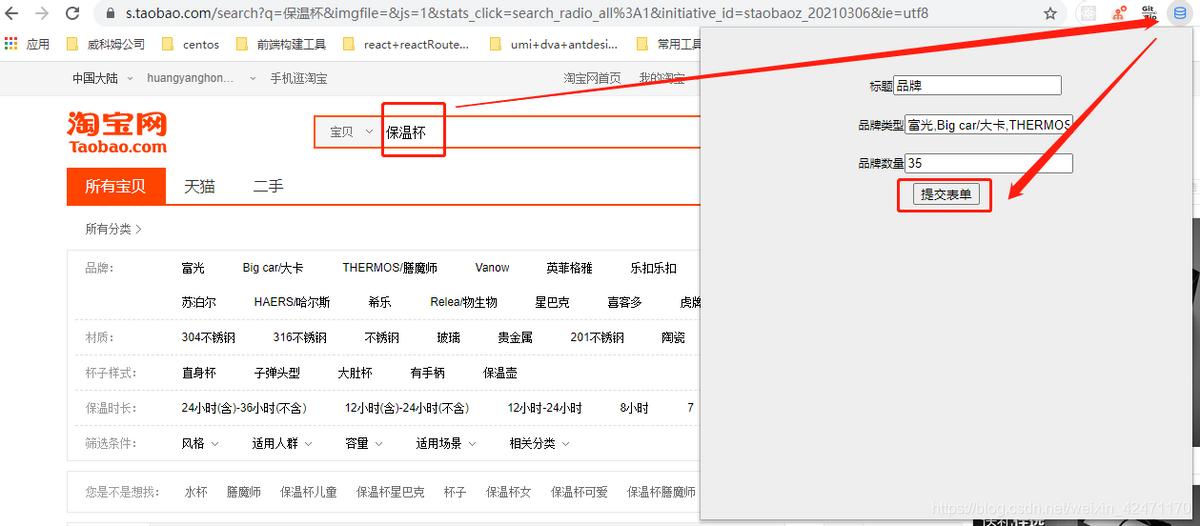Open the 手机逛淘宝 link

point(298,78)
